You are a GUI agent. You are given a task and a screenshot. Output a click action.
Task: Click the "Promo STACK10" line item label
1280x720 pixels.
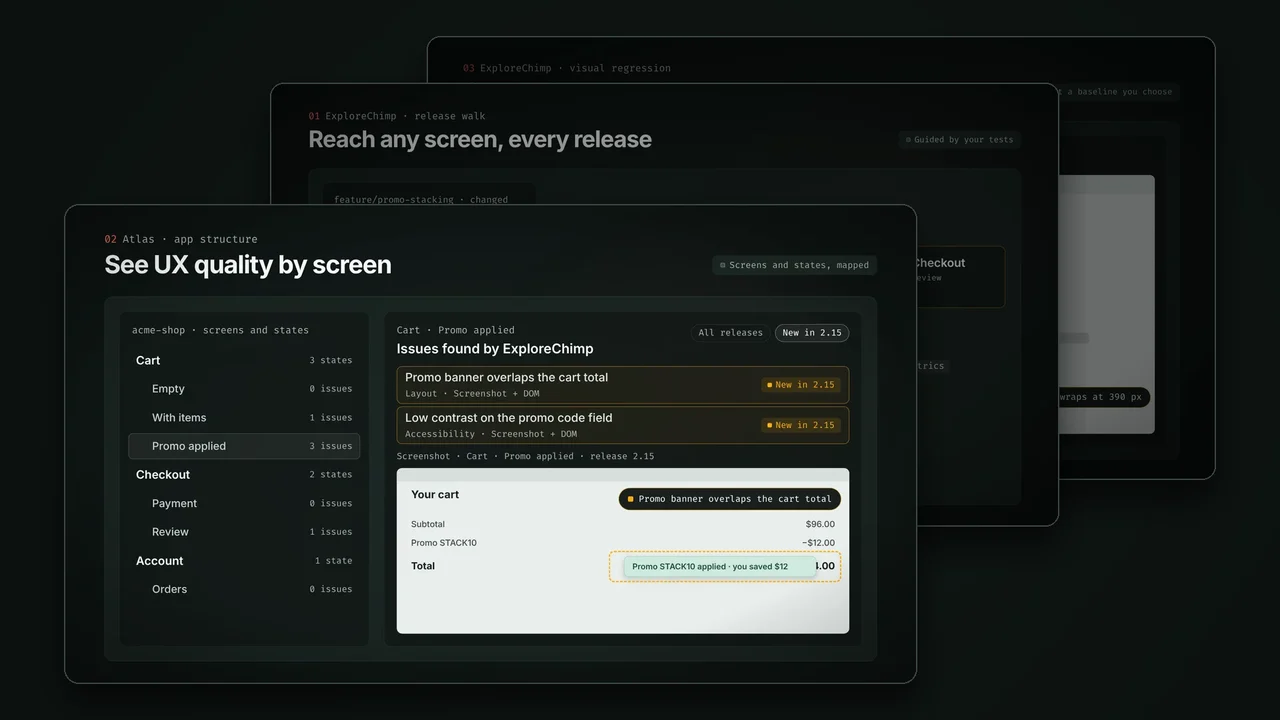[x=444, y=543]
